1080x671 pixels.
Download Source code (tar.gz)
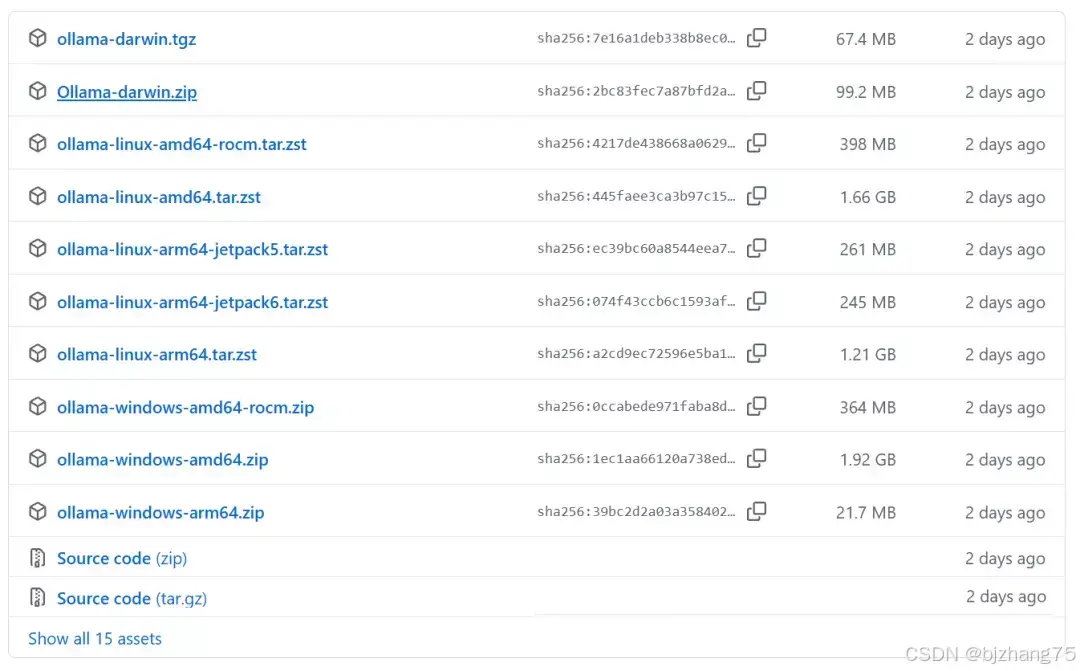coord(132,599)
